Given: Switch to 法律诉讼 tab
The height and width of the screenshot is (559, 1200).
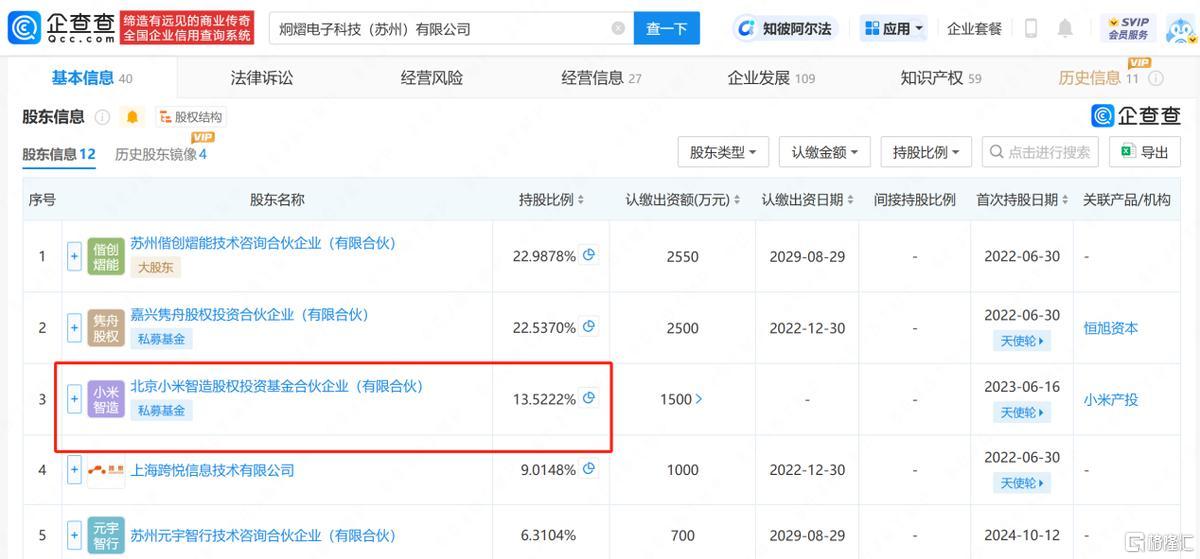Looking at the screenshot, I should tap(262, 78).
